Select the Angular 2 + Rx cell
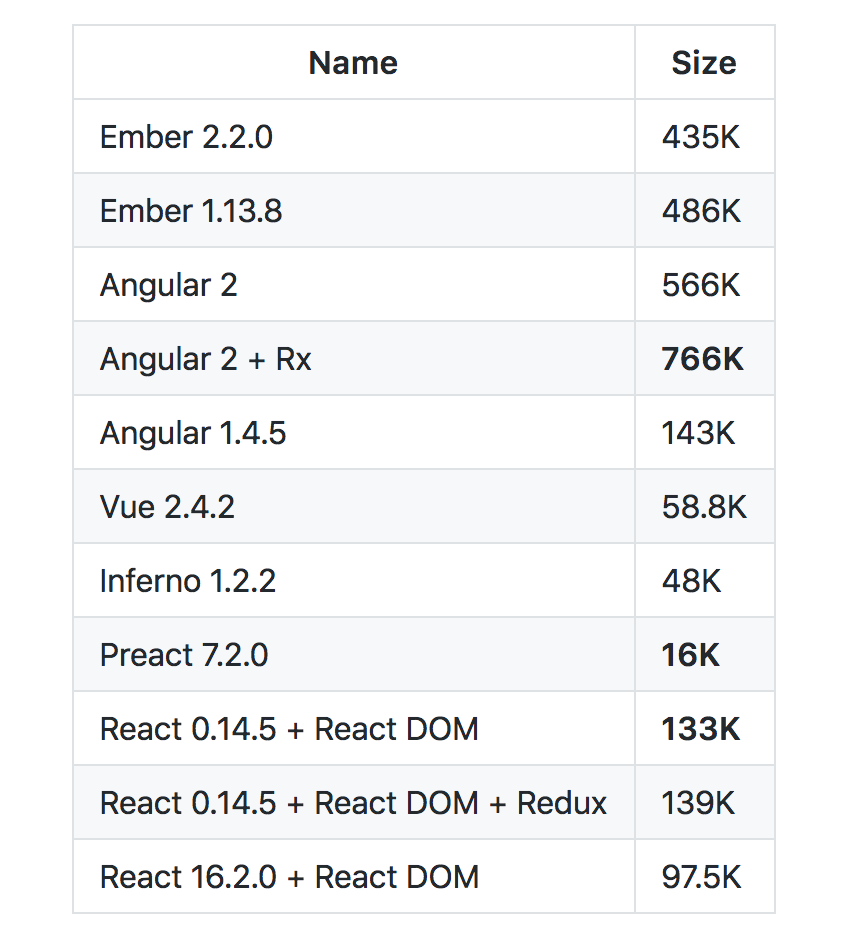The image size is (864, 948). (x=206, y=359)
